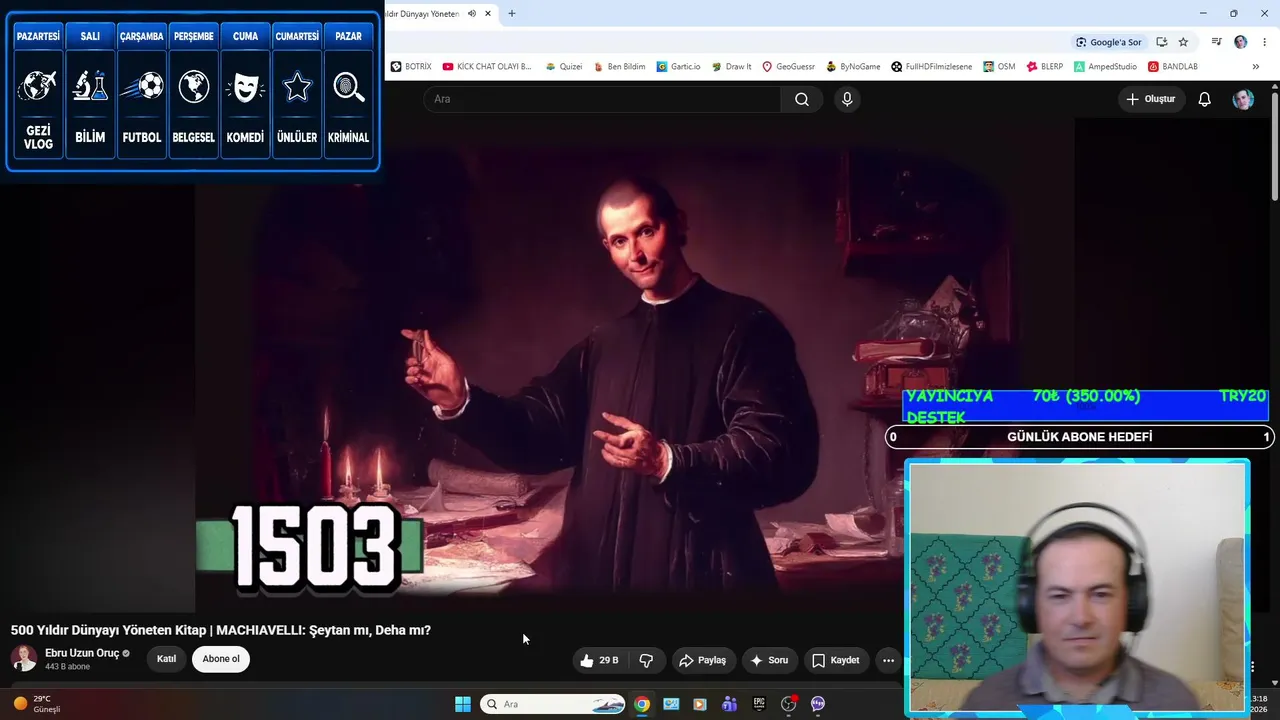Open the weather widget showing 29°C Güneşli
Viewport: 1280px width, 720px height.
pos(36,704)
